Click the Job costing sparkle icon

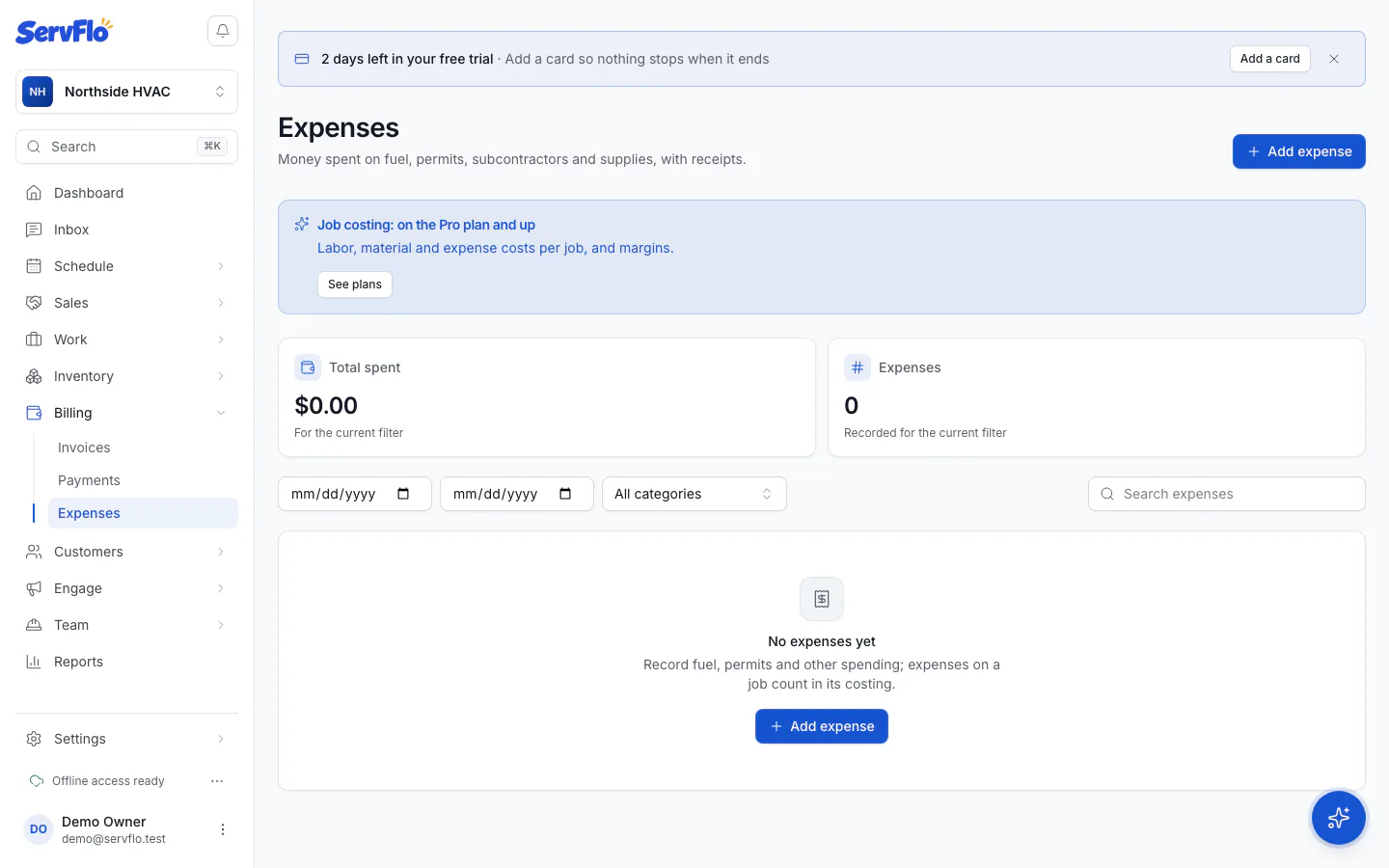tap(302, 225)
